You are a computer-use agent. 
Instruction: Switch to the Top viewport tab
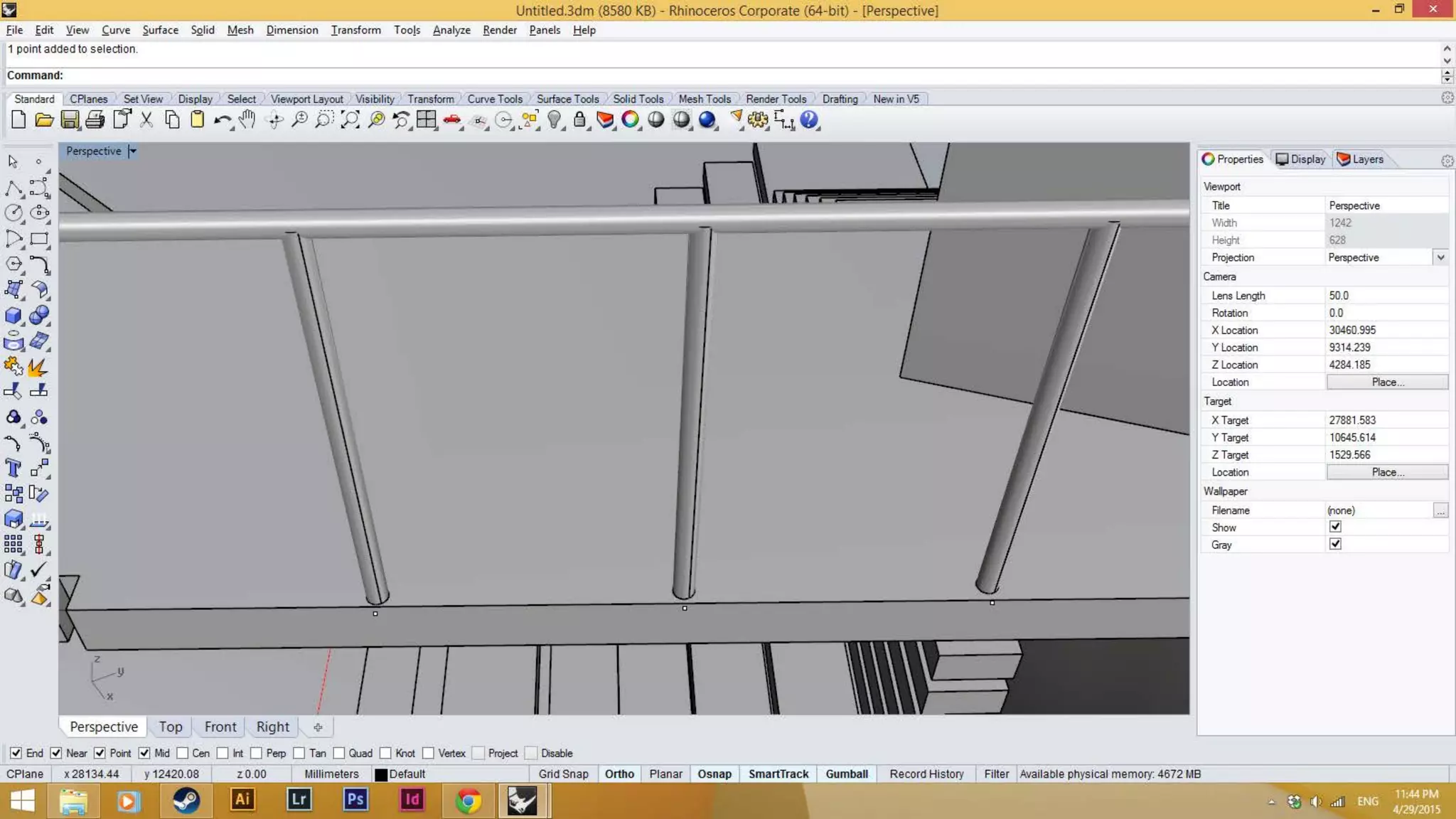(x=171, y=727)
